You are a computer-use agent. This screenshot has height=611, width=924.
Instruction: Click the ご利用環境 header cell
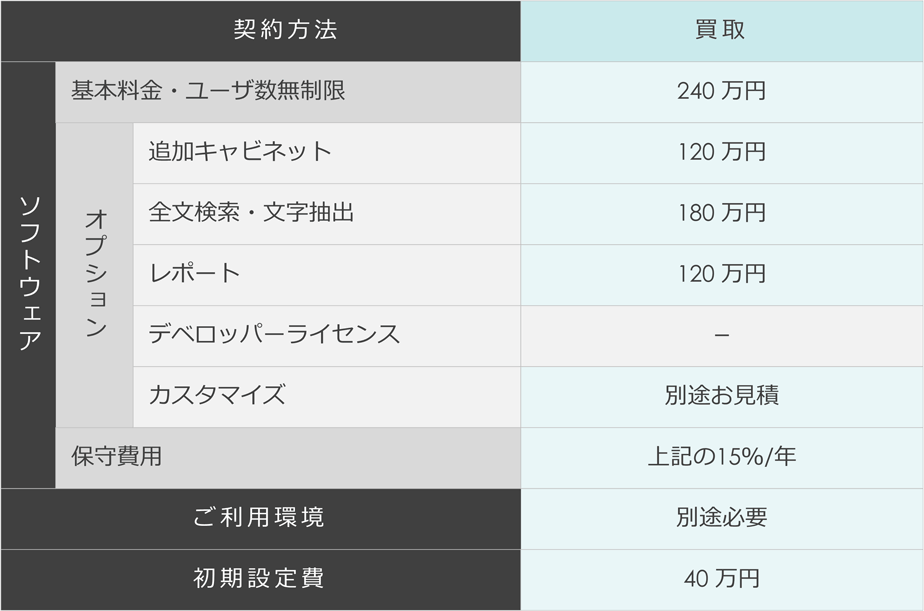(260, 518)
